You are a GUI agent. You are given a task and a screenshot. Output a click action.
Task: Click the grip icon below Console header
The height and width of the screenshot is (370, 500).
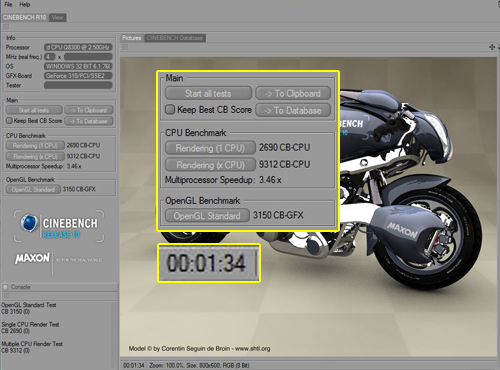click(6, 296)
